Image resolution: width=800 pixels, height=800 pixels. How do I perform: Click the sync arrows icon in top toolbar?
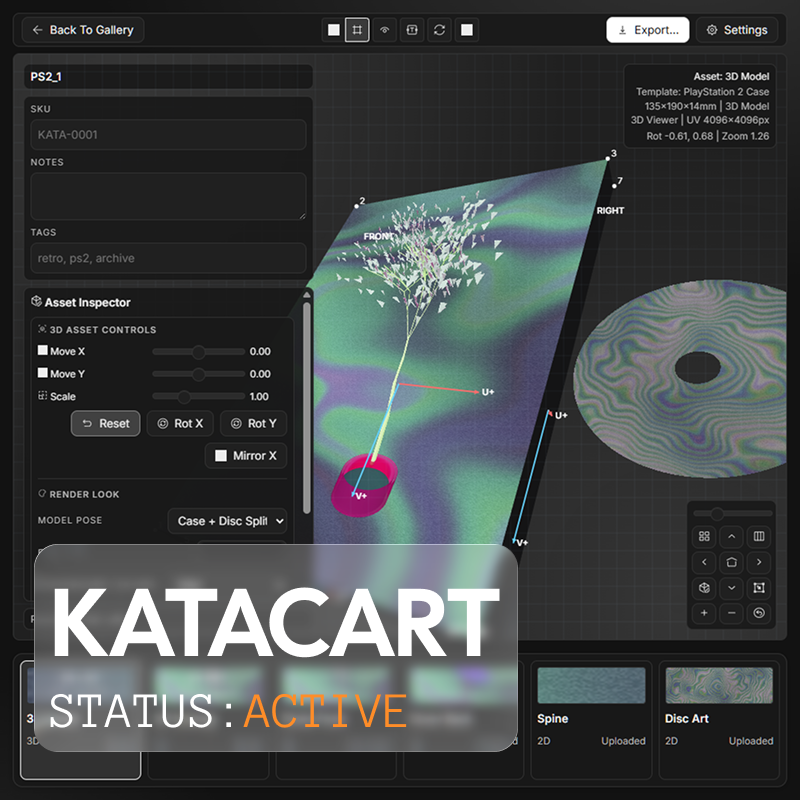(x=439, y=30)
